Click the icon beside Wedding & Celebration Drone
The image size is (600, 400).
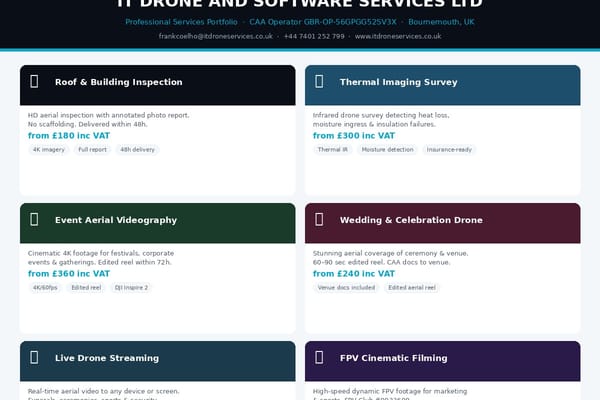[319, 219]
